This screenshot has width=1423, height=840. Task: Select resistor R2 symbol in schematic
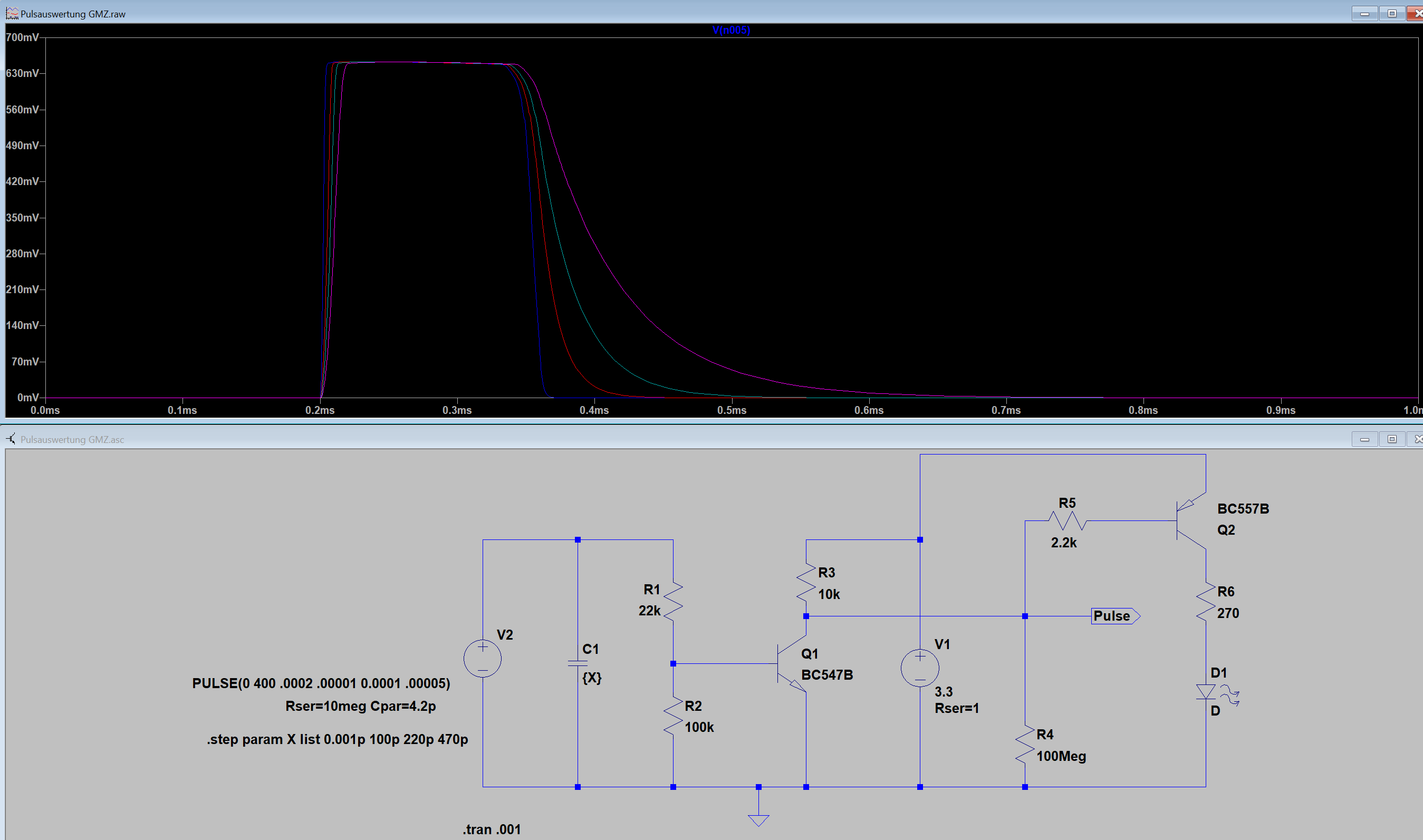pyautogui.click(x=673, y=716)
